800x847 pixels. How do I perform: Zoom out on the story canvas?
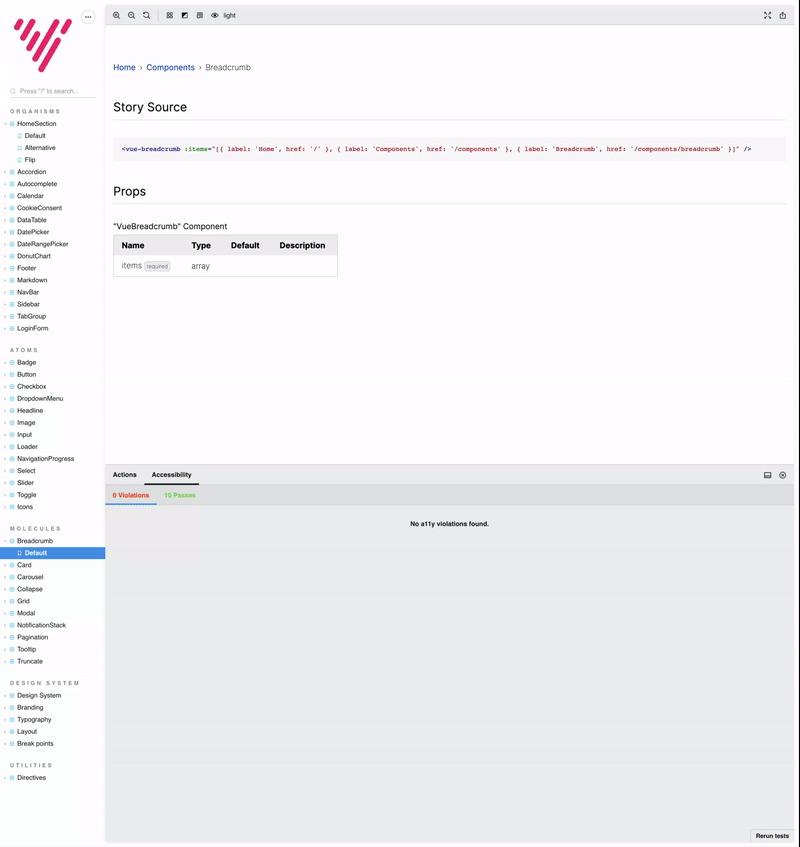pos(131,15)
